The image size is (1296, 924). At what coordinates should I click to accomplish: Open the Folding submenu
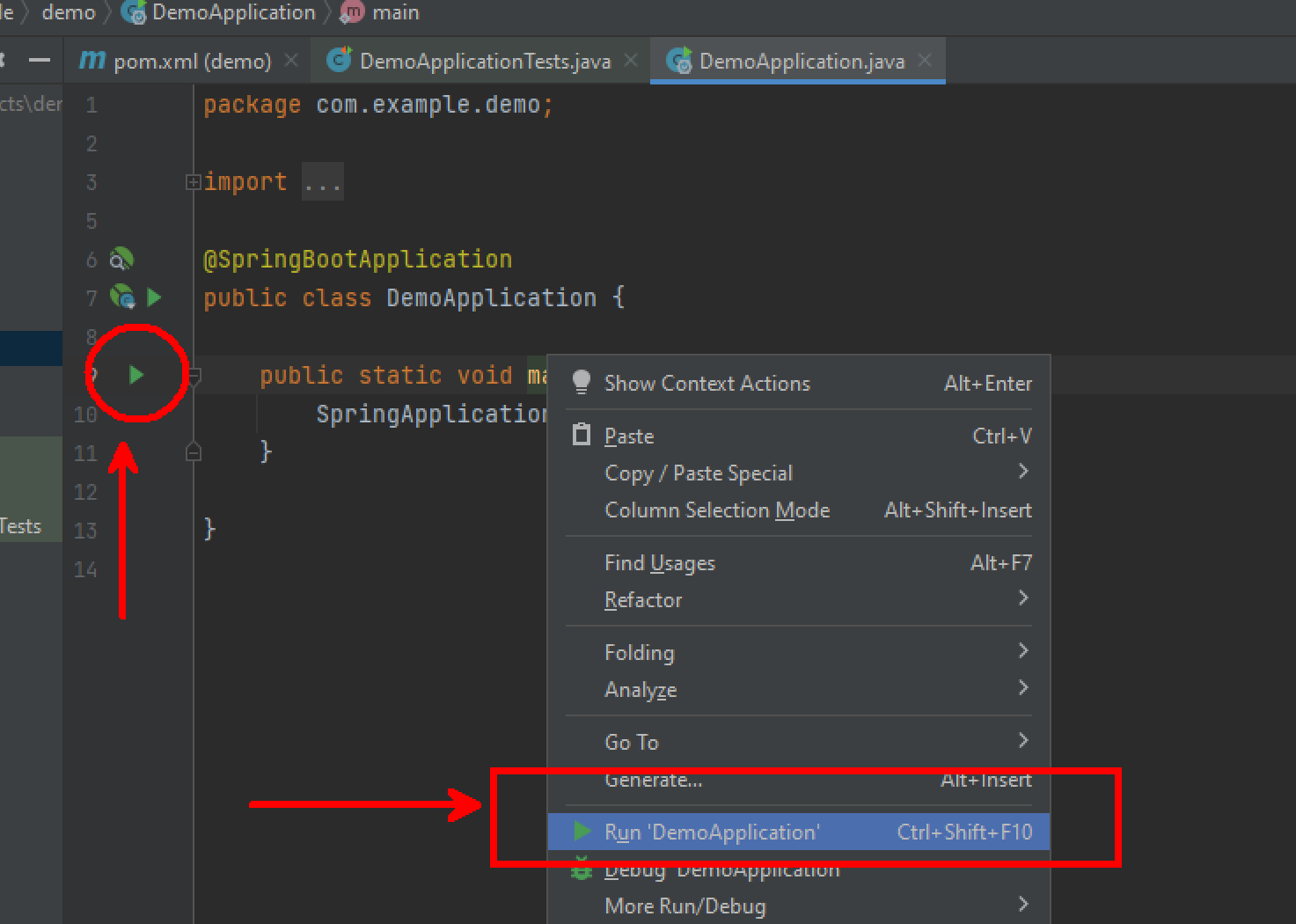799,653
